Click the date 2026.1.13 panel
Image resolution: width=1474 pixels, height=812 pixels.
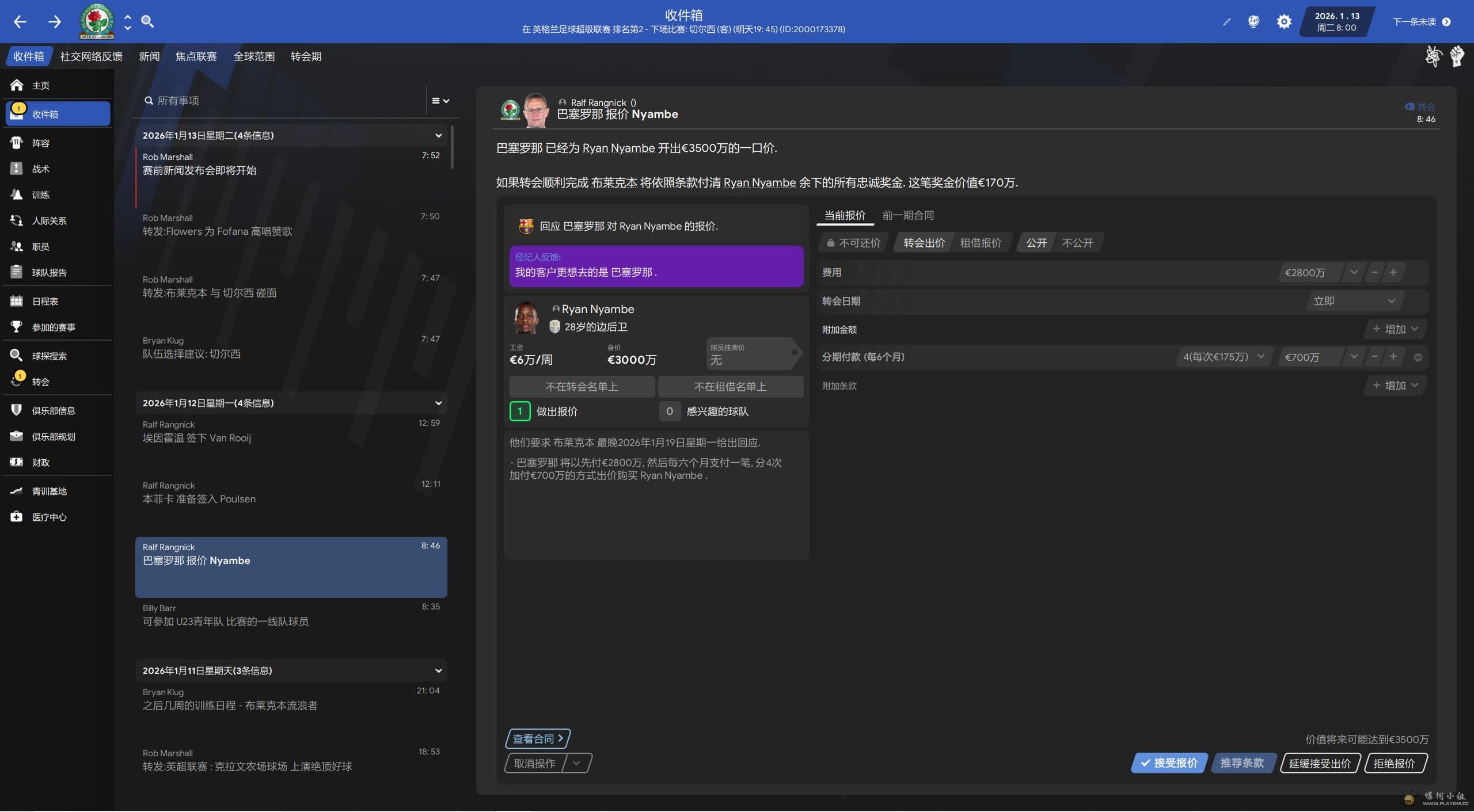tap(1337, 22)
